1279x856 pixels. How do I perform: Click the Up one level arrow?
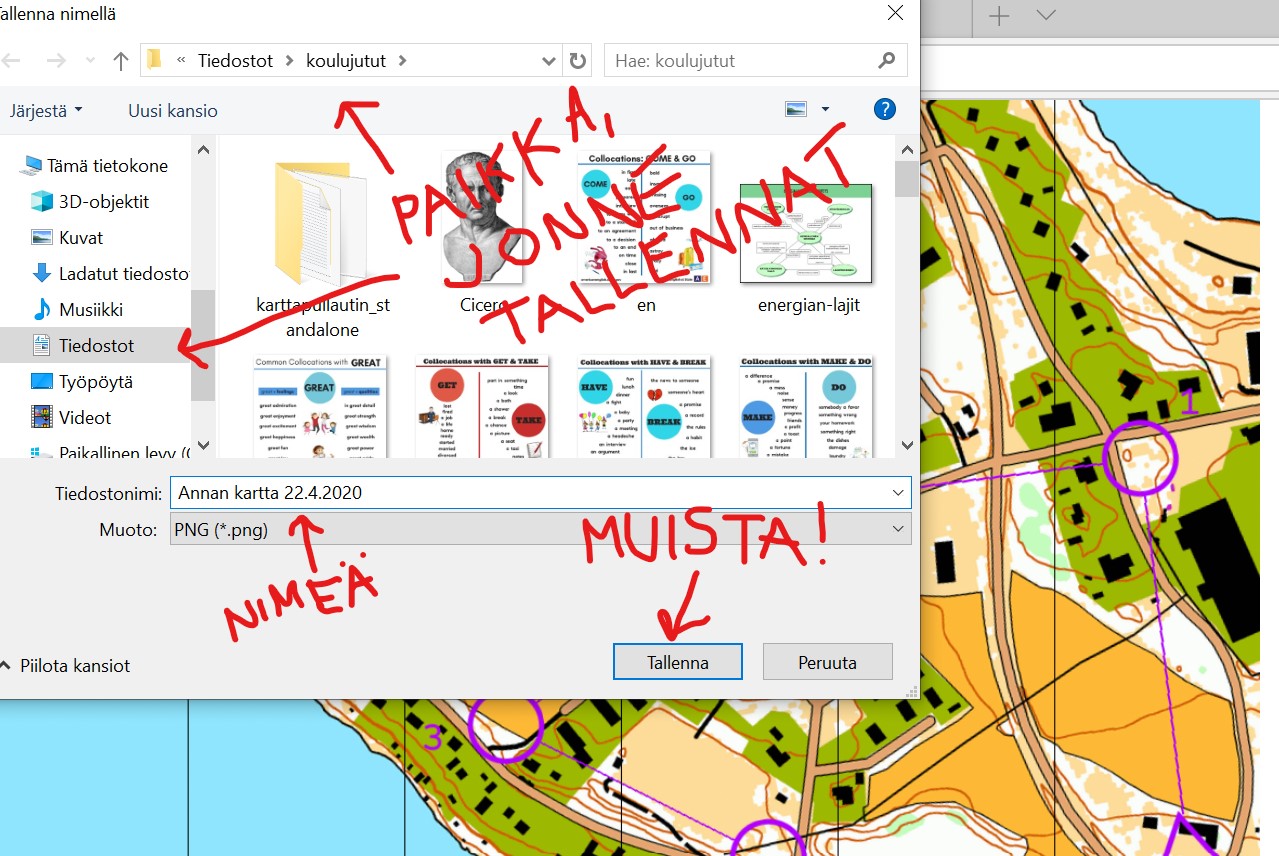tap(121, 61)
